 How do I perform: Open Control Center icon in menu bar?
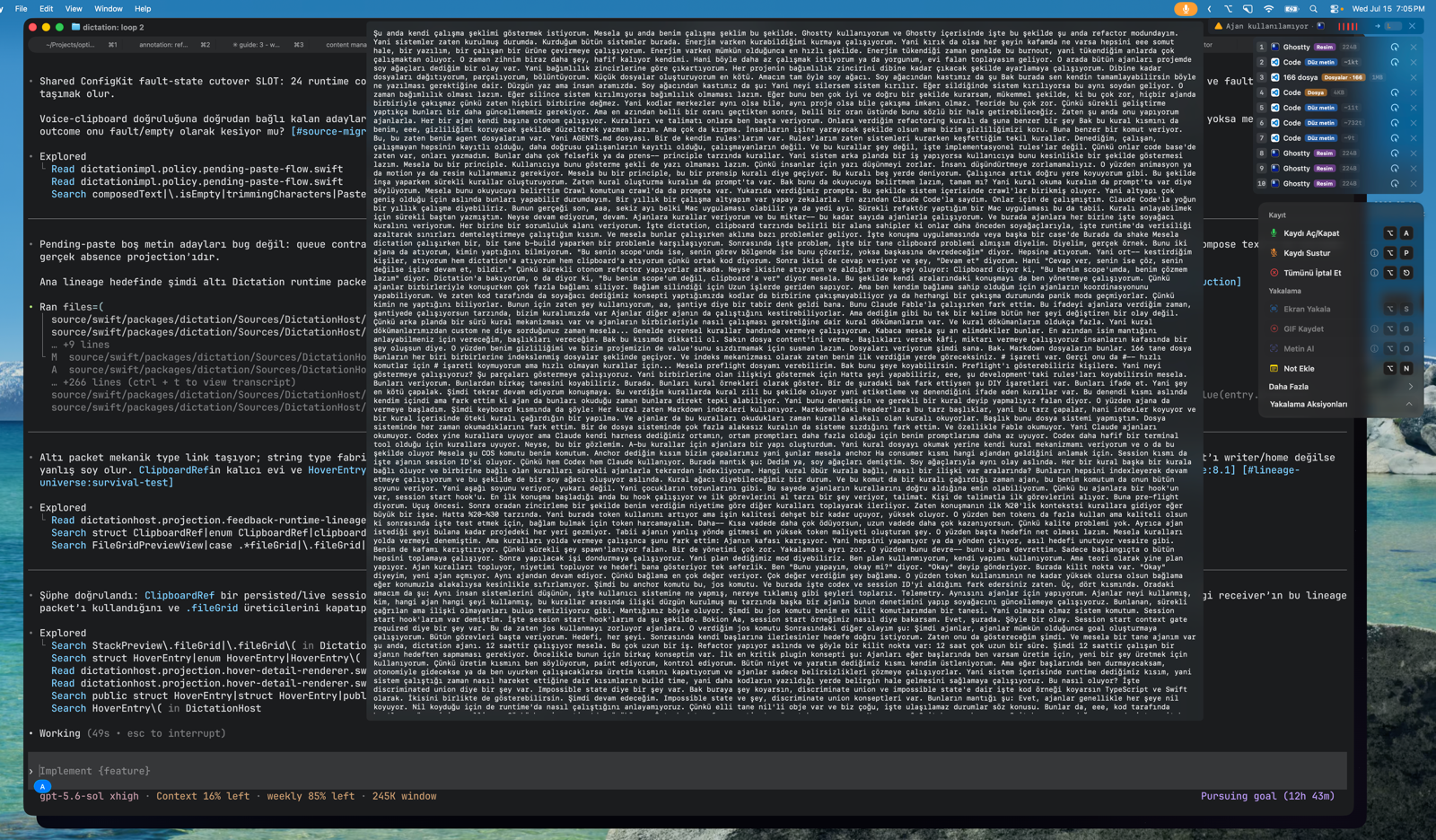[1335, 9]
